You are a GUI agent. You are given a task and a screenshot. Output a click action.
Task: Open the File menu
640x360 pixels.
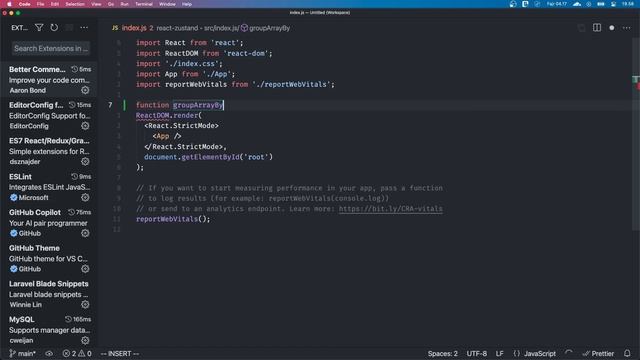[40, 4]
